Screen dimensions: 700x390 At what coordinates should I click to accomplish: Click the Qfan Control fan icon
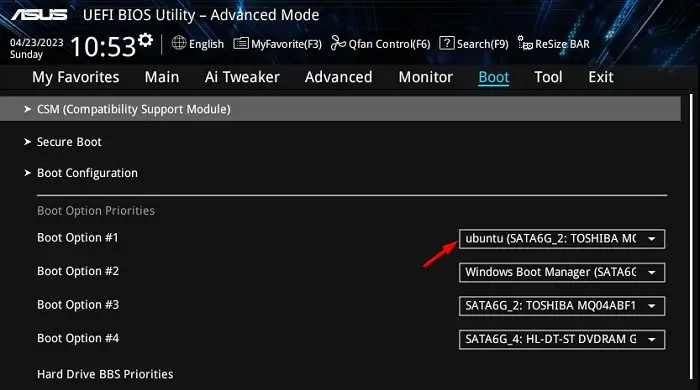[x=338, y=43]
